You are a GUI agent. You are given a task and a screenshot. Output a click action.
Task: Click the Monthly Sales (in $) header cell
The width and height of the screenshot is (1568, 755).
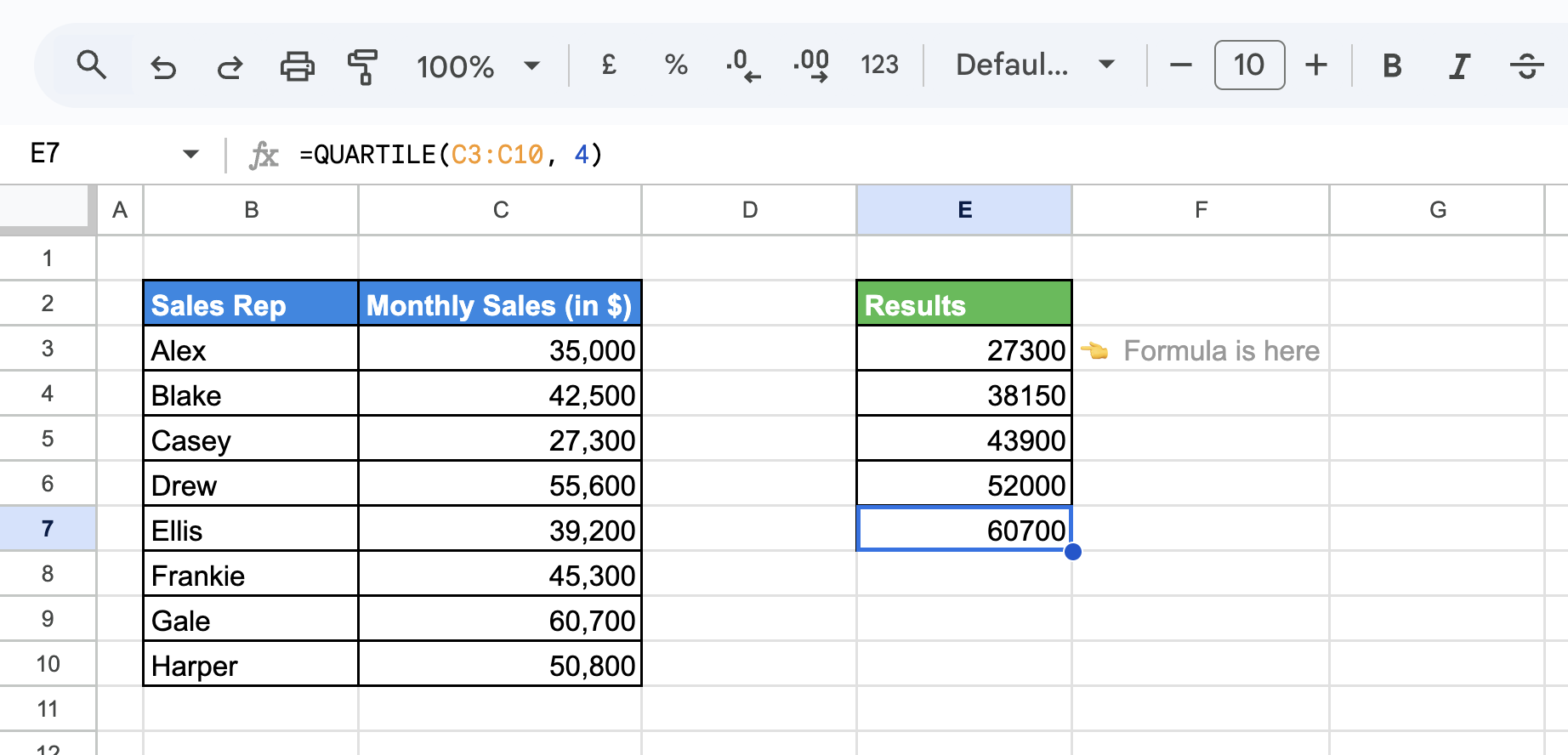500,304
